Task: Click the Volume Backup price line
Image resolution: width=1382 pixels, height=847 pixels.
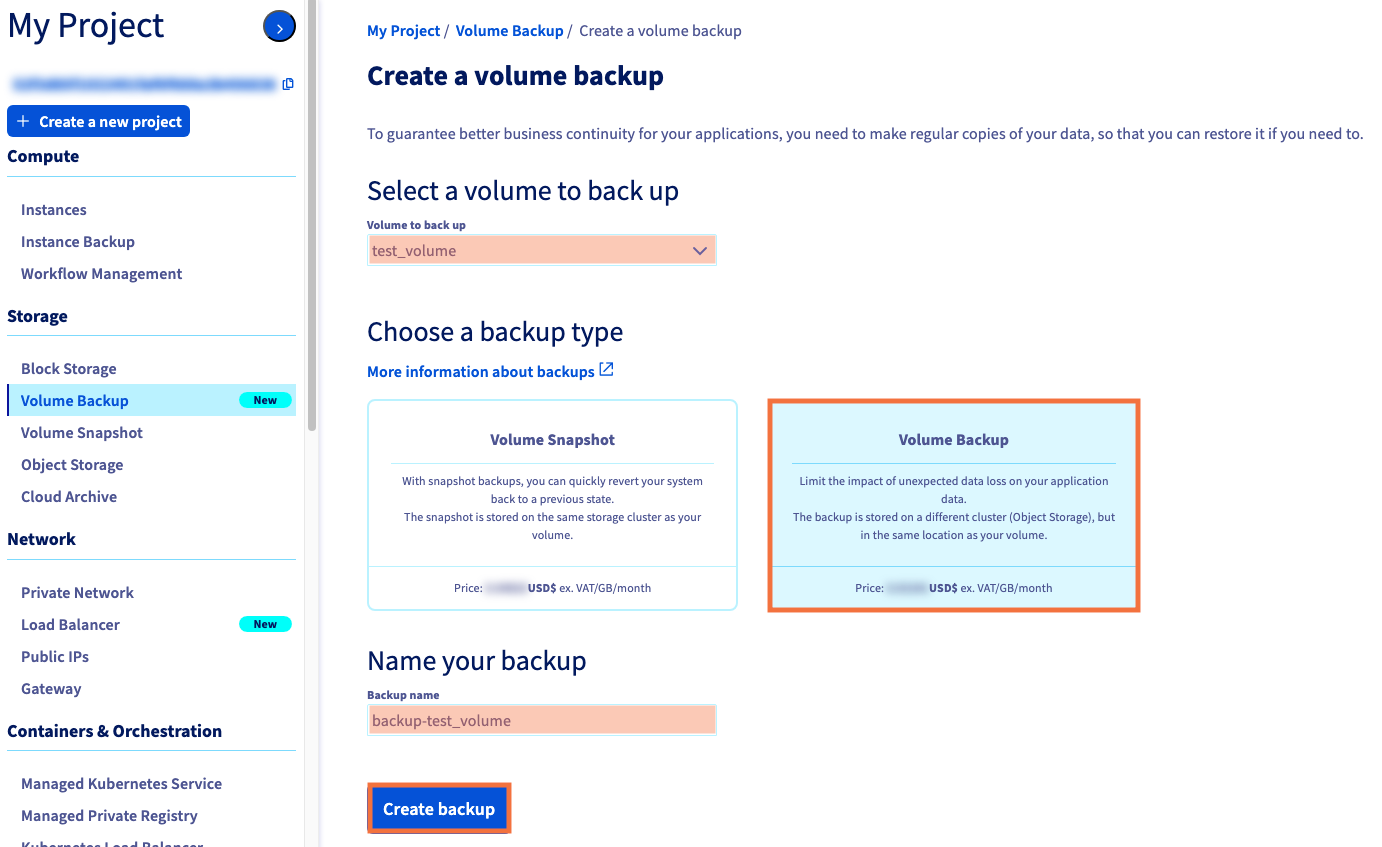Action: point(954,588)
